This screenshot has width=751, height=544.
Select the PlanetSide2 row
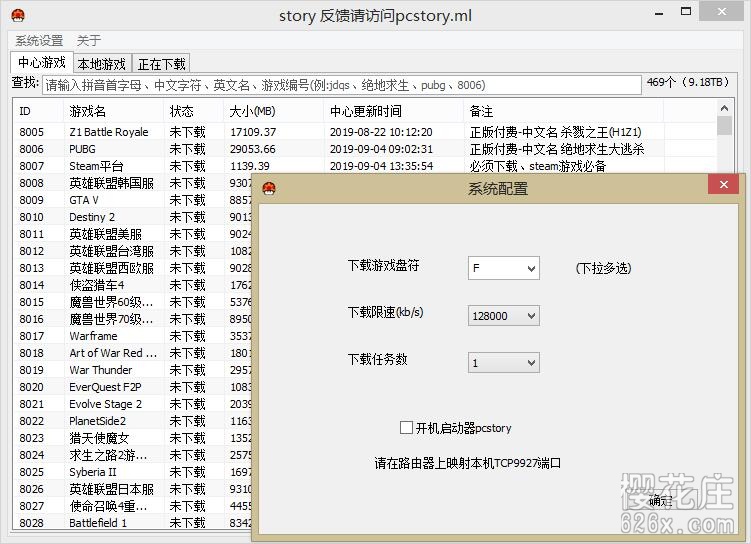(x=133, y=421)
